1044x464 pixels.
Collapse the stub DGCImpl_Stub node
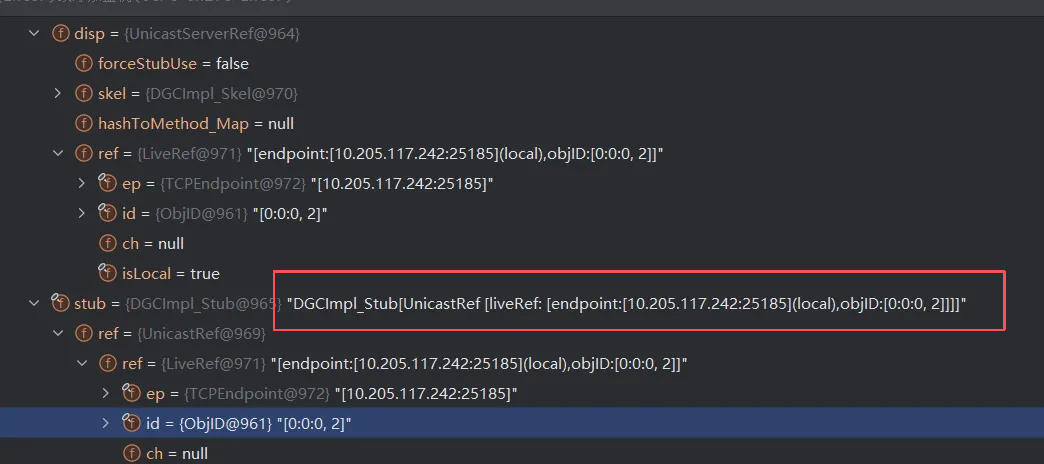[36, 303]
